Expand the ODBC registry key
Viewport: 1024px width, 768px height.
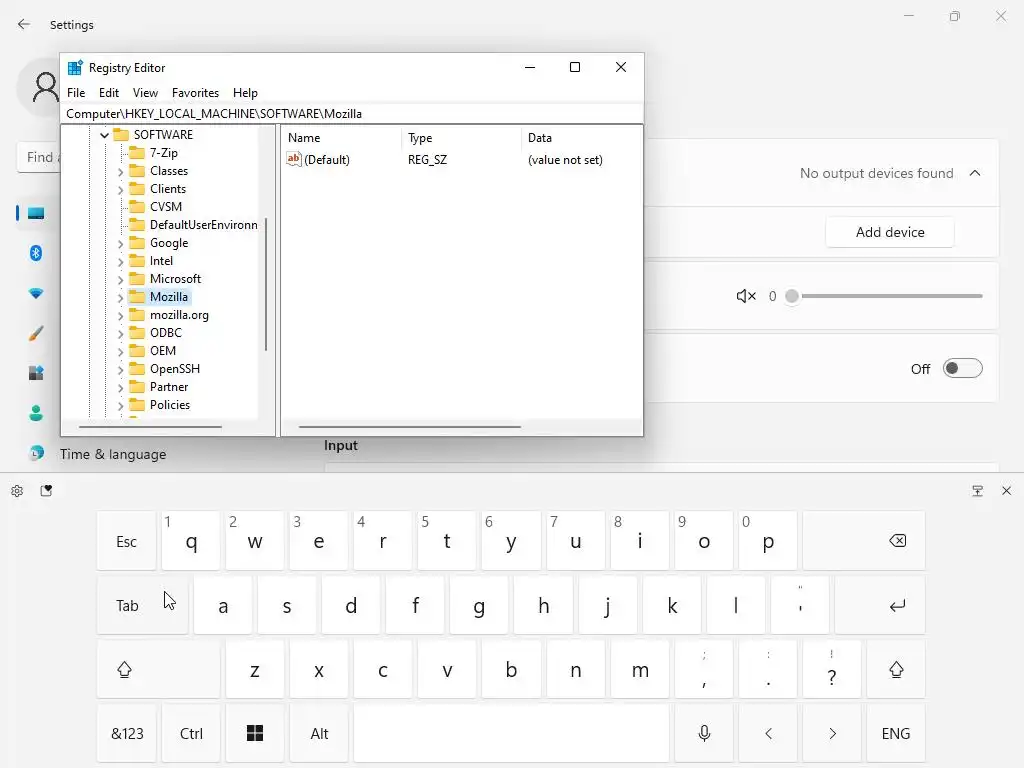[120, 334]
